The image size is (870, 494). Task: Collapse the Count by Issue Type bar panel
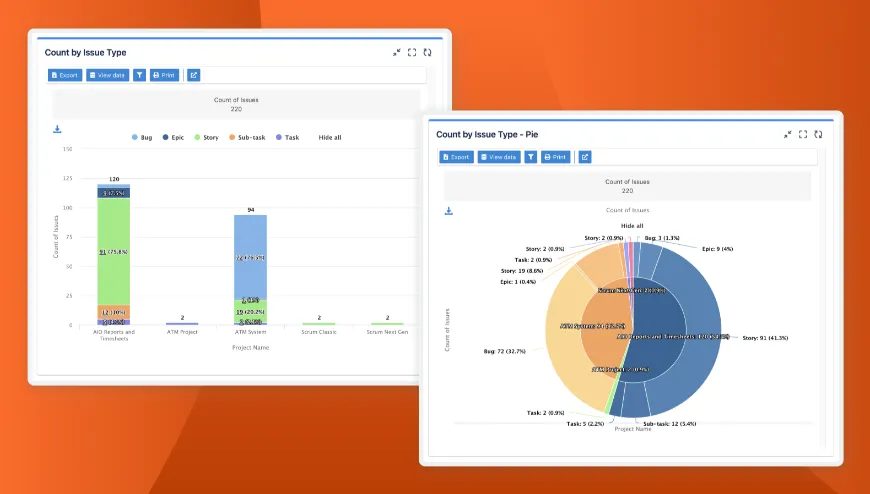396,52
